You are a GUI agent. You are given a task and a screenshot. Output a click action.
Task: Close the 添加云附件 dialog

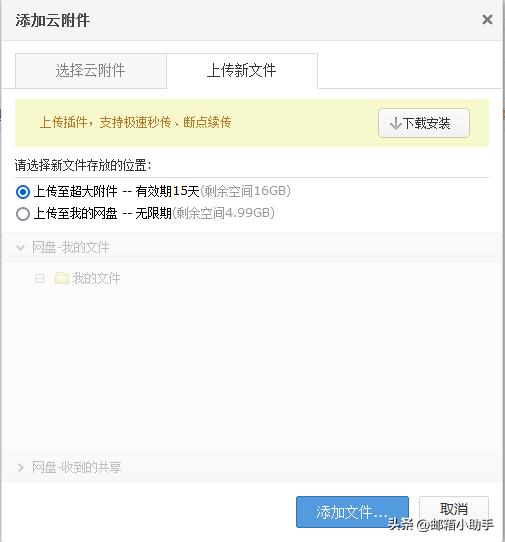point(487,20)
